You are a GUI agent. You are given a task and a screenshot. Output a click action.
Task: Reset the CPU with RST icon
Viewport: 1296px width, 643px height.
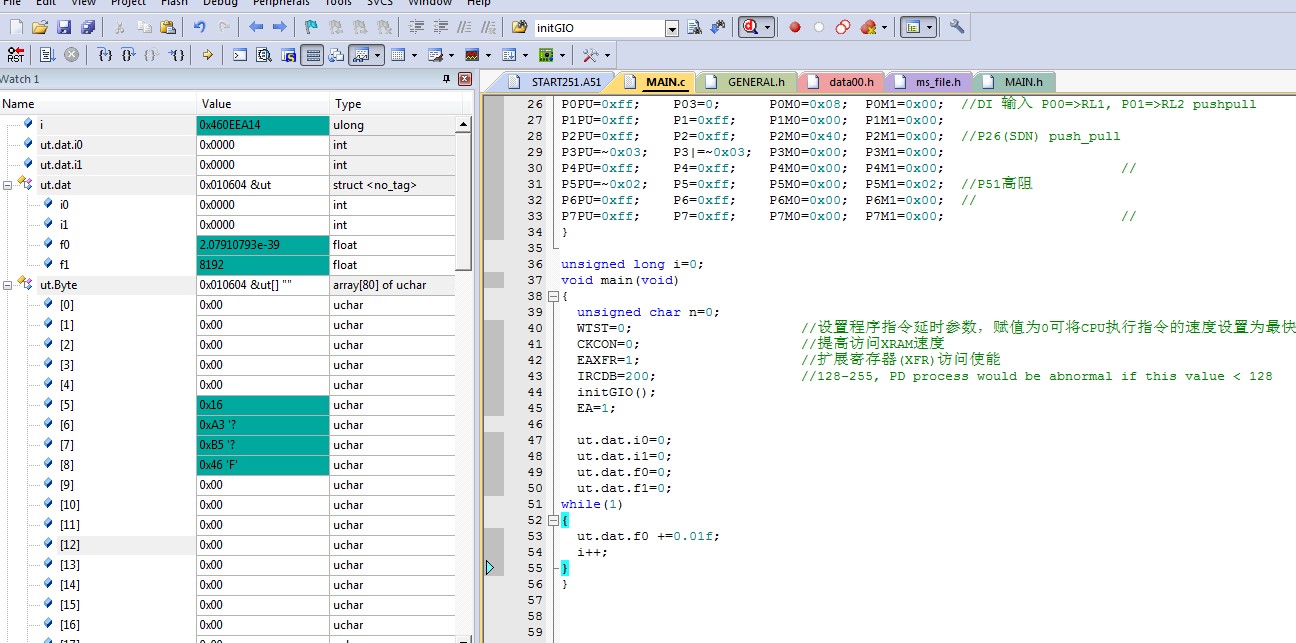tap(15, 55)
